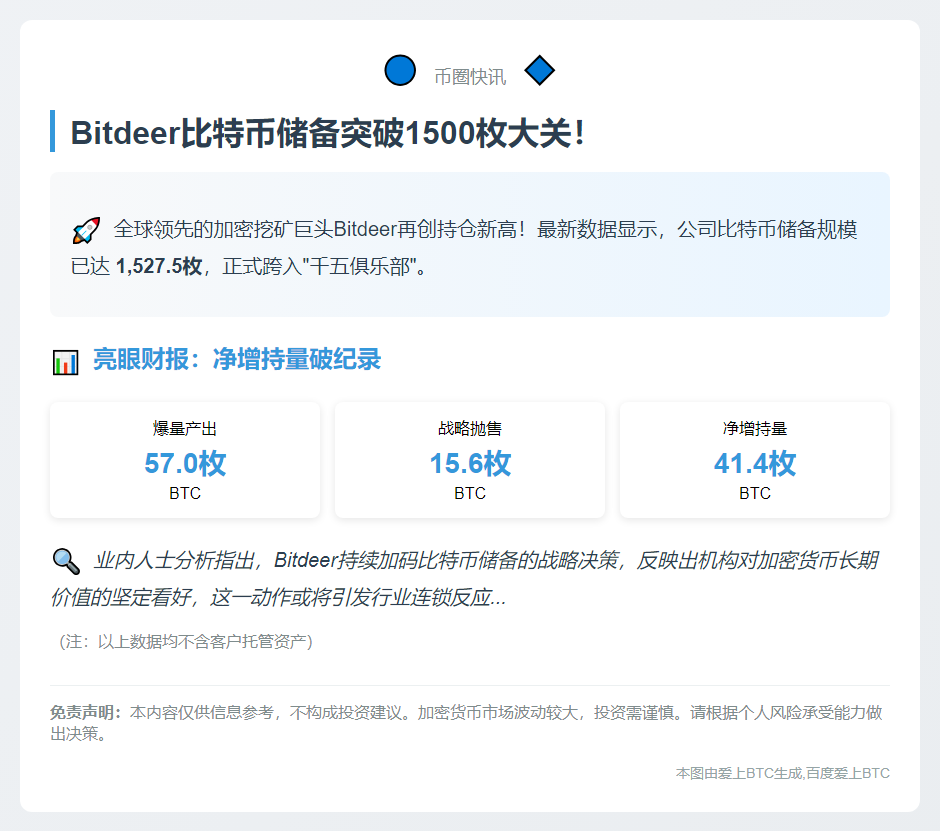Click the note (注:以上数据均不含客户托管资产)
The height and width of the screenshot is (831, 940).
(186, 642)
